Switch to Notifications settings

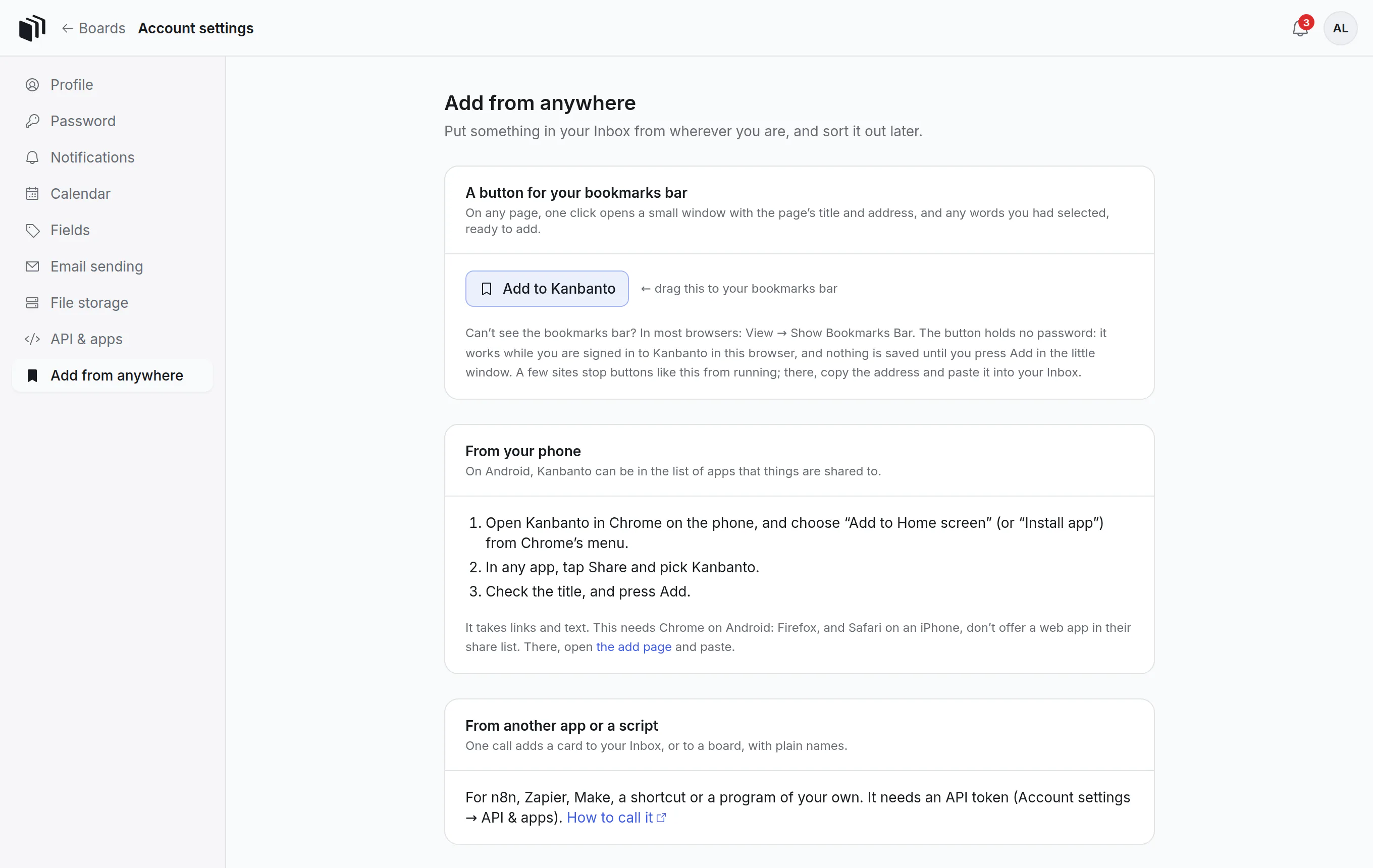click(113, 157)
